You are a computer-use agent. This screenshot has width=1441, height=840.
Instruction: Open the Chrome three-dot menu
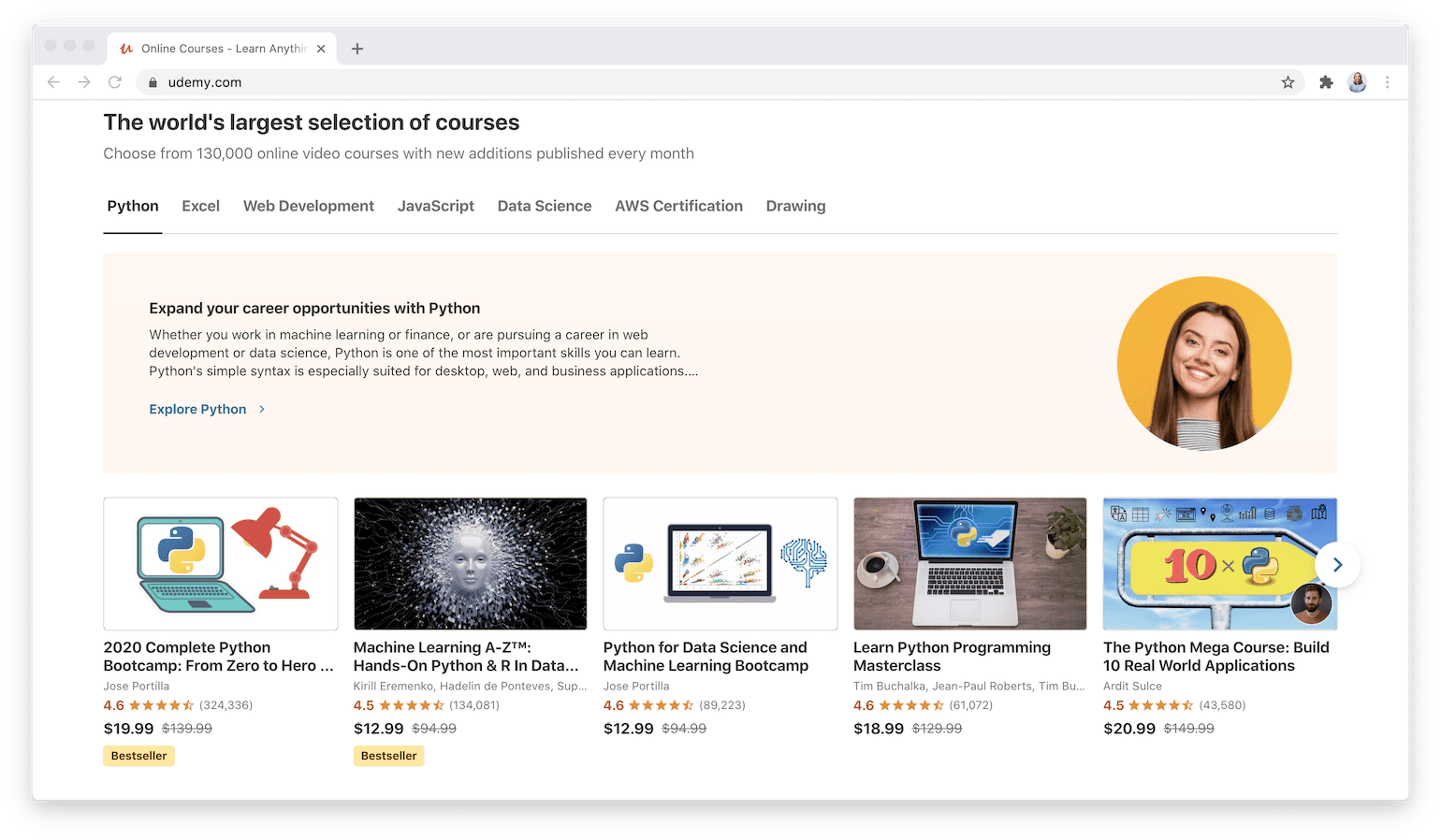1388,81
